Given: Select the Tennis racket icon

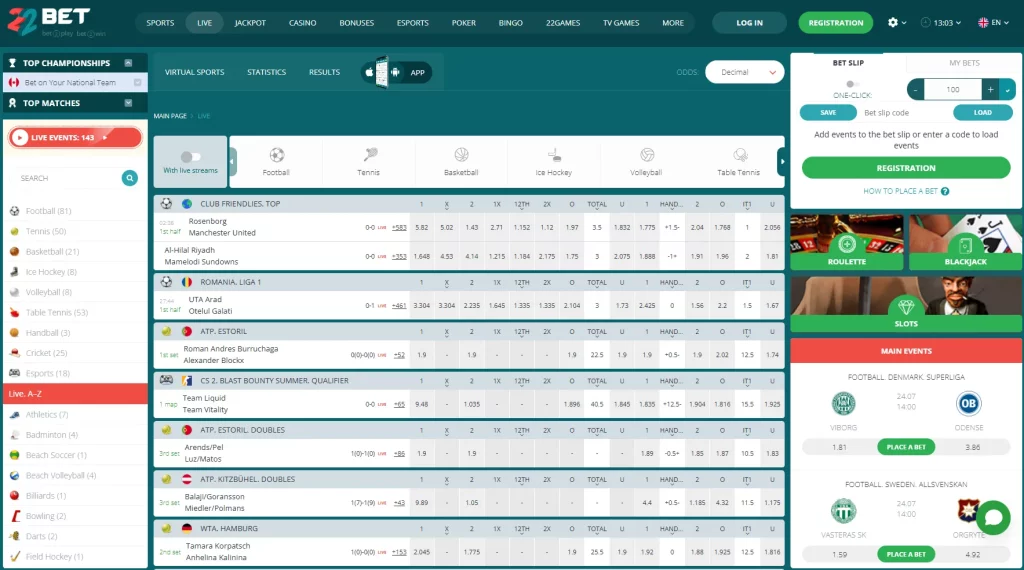Looking at the screenshot, I should coord(370,155).
